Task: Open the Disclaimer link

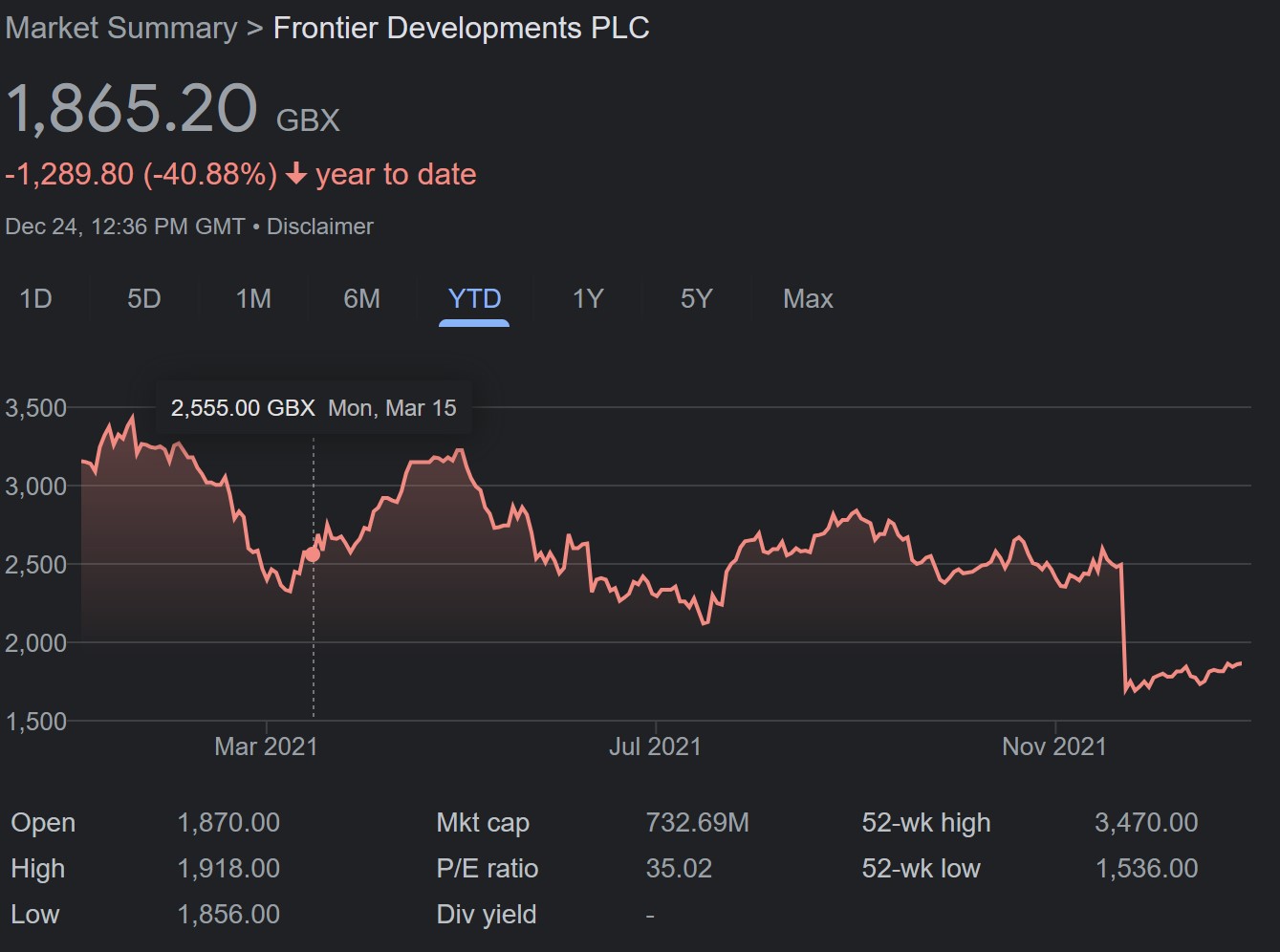Action: coord(319,227)
